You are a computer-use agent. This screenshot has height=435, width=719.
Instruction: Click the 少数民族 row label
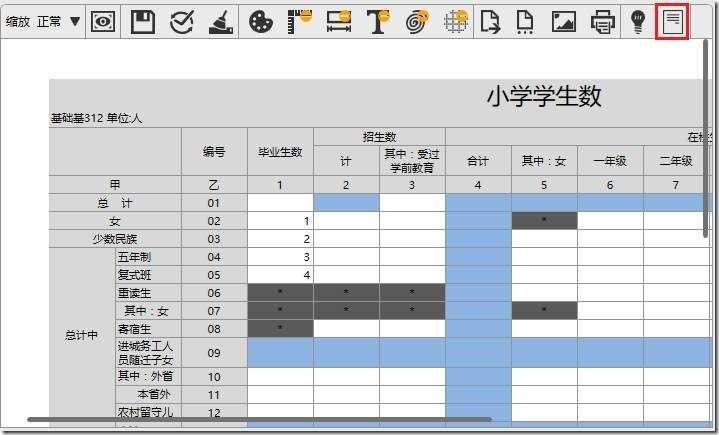click(x=115, y=239)
